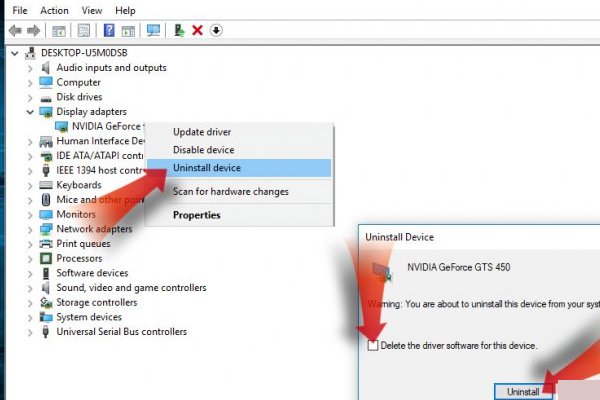Click the blue Help toolbar icon

click(108, 30)
